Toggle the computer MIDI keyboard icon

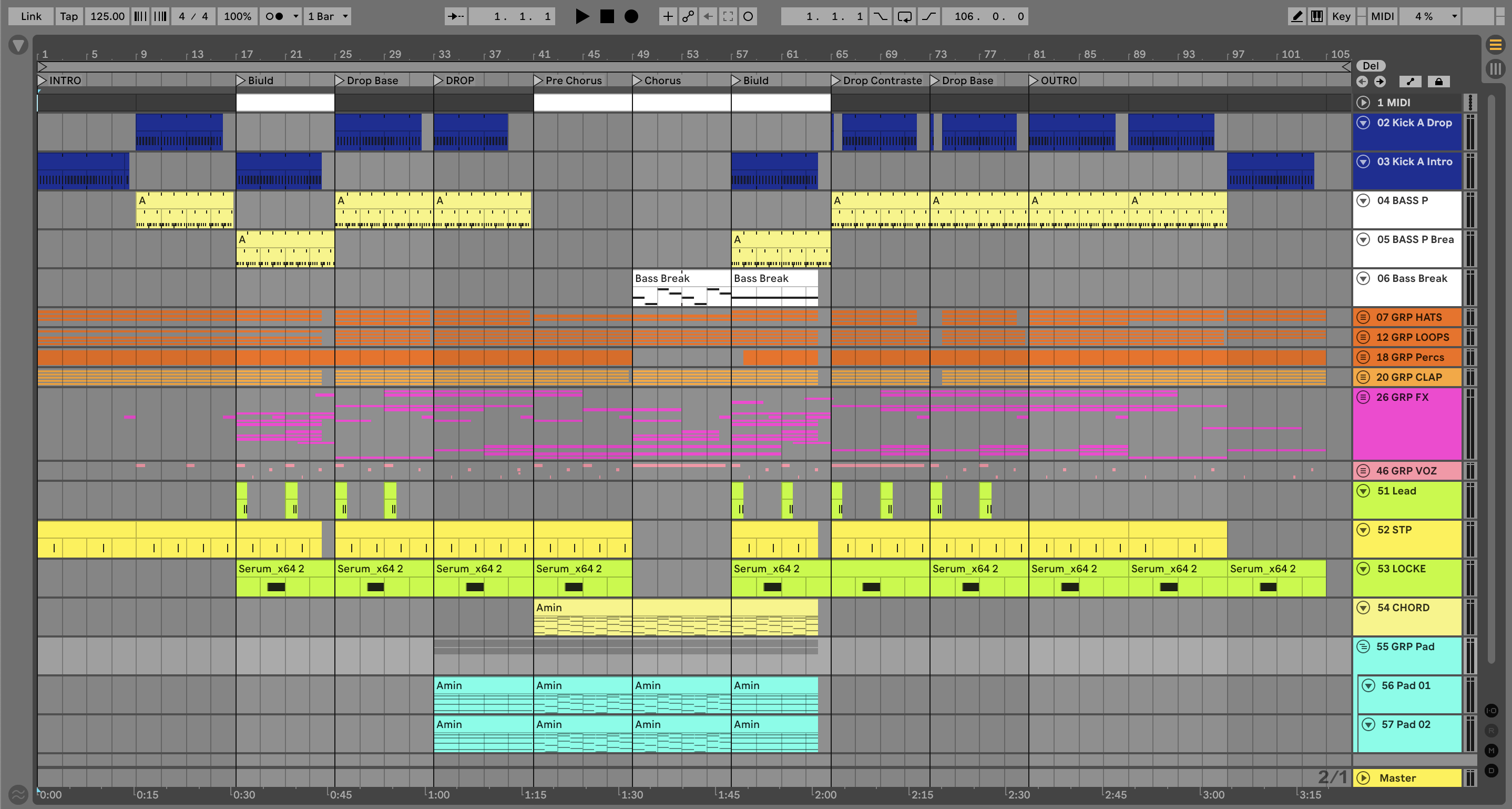1316,16
